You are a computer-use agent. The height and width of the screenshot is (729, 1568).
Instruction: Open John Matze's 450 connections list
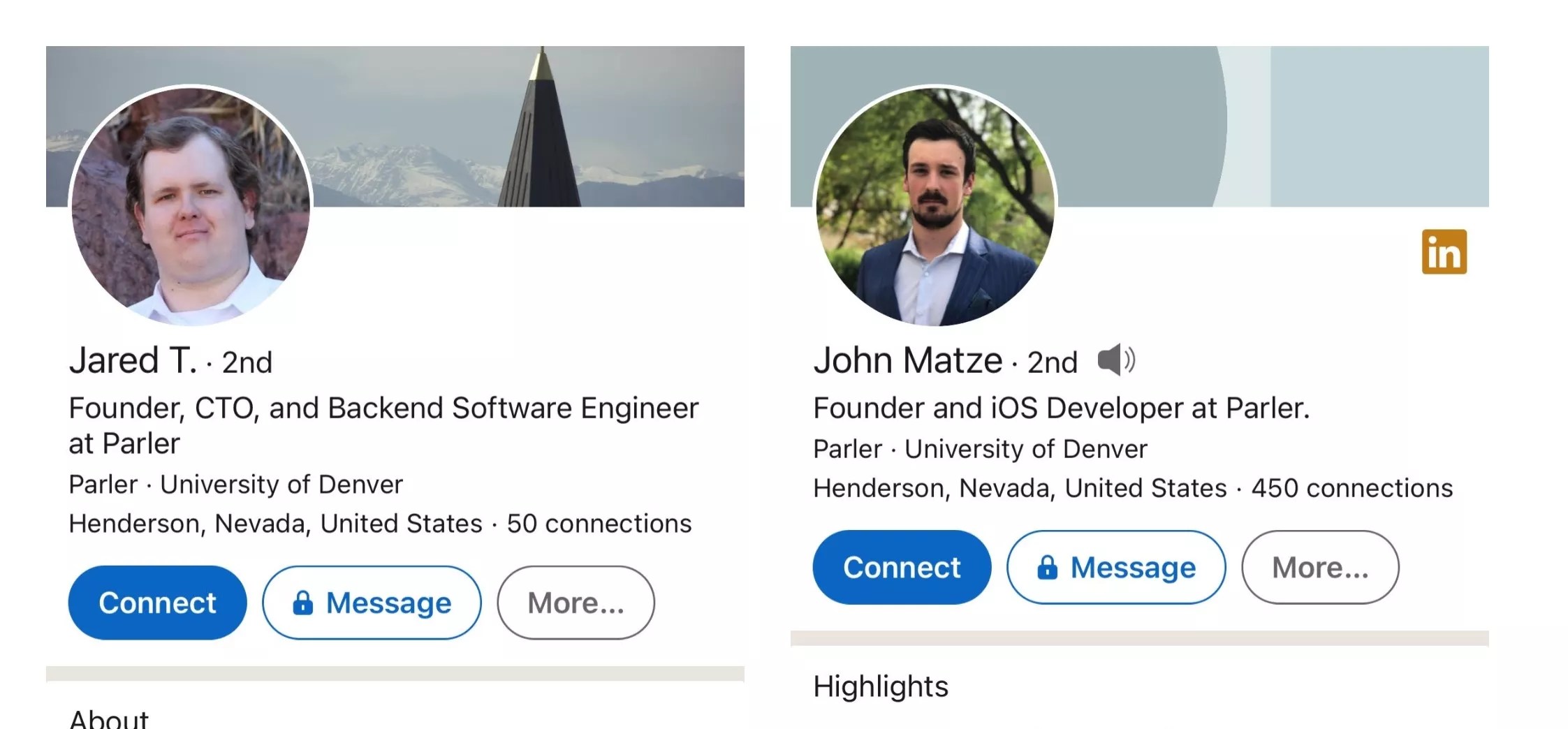pos(1351,488)
